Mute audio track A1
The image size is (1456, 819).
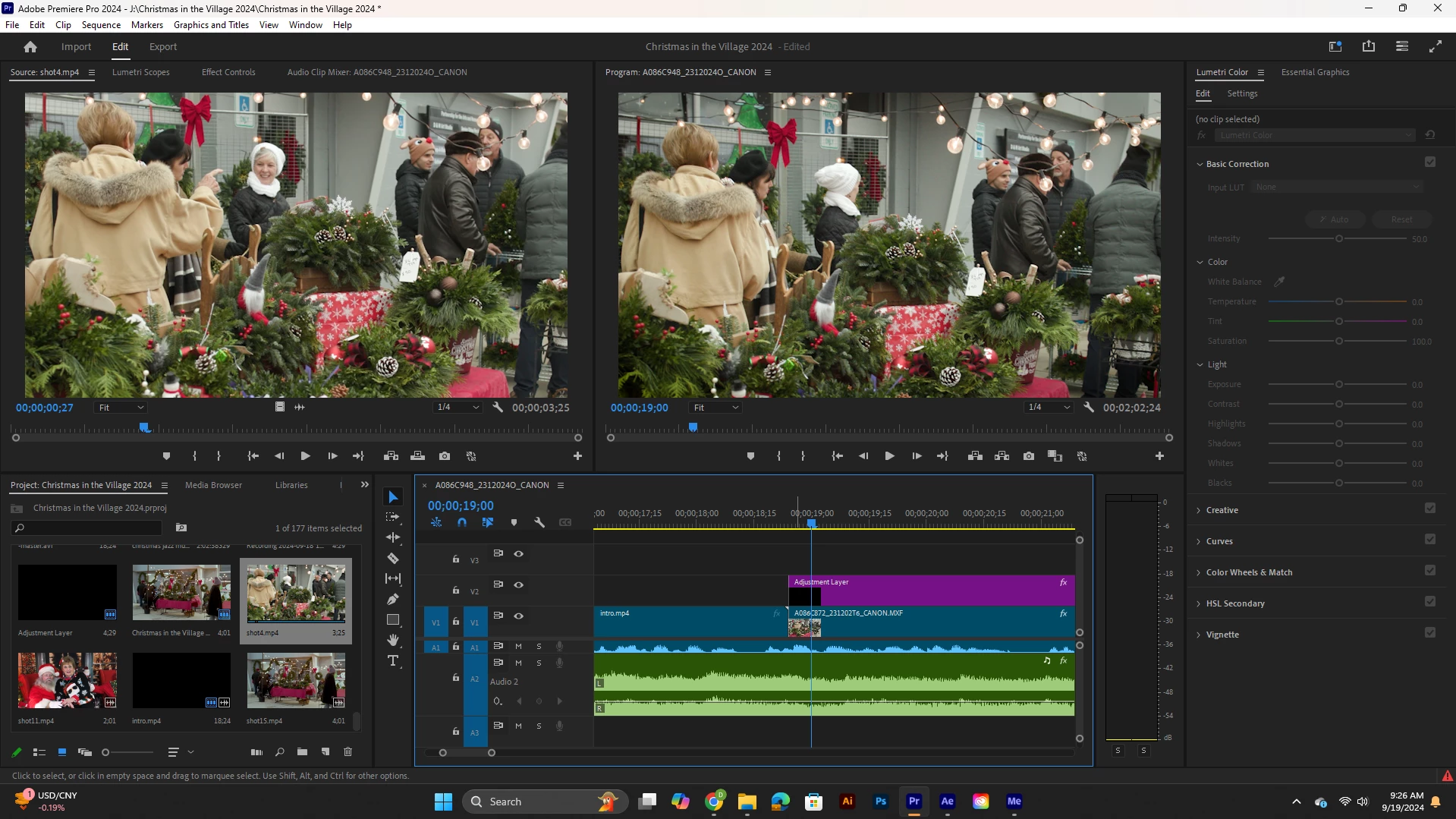pos(519,647)
